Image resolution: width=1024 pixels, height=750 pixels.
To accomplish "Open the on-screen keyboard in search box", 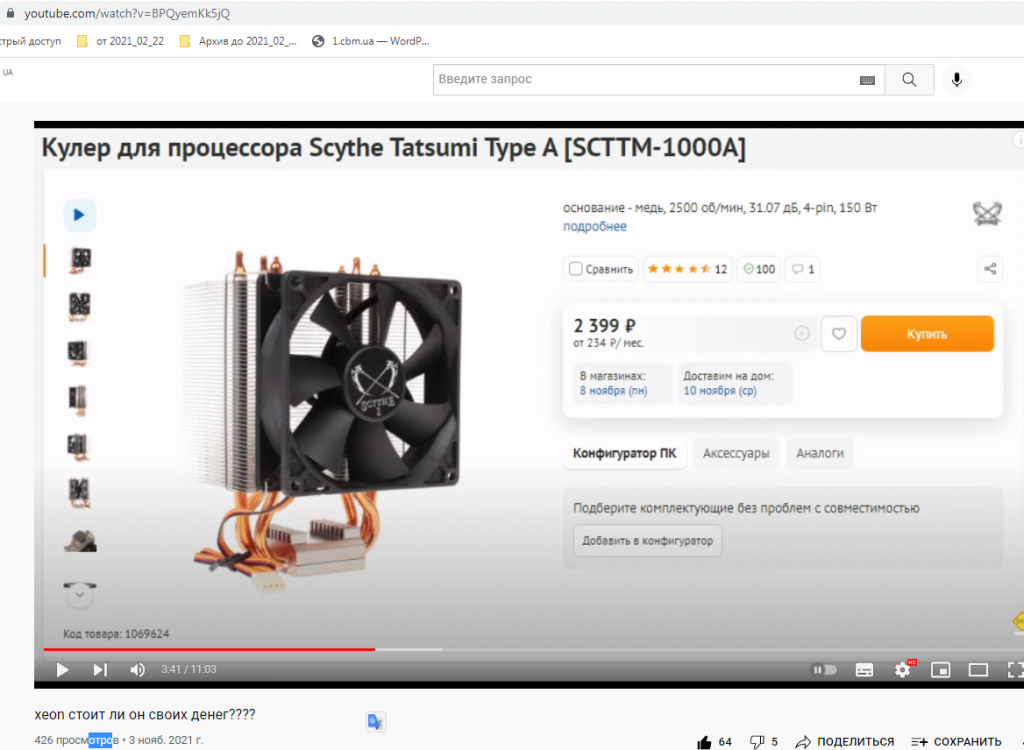I will coord(867,80).
